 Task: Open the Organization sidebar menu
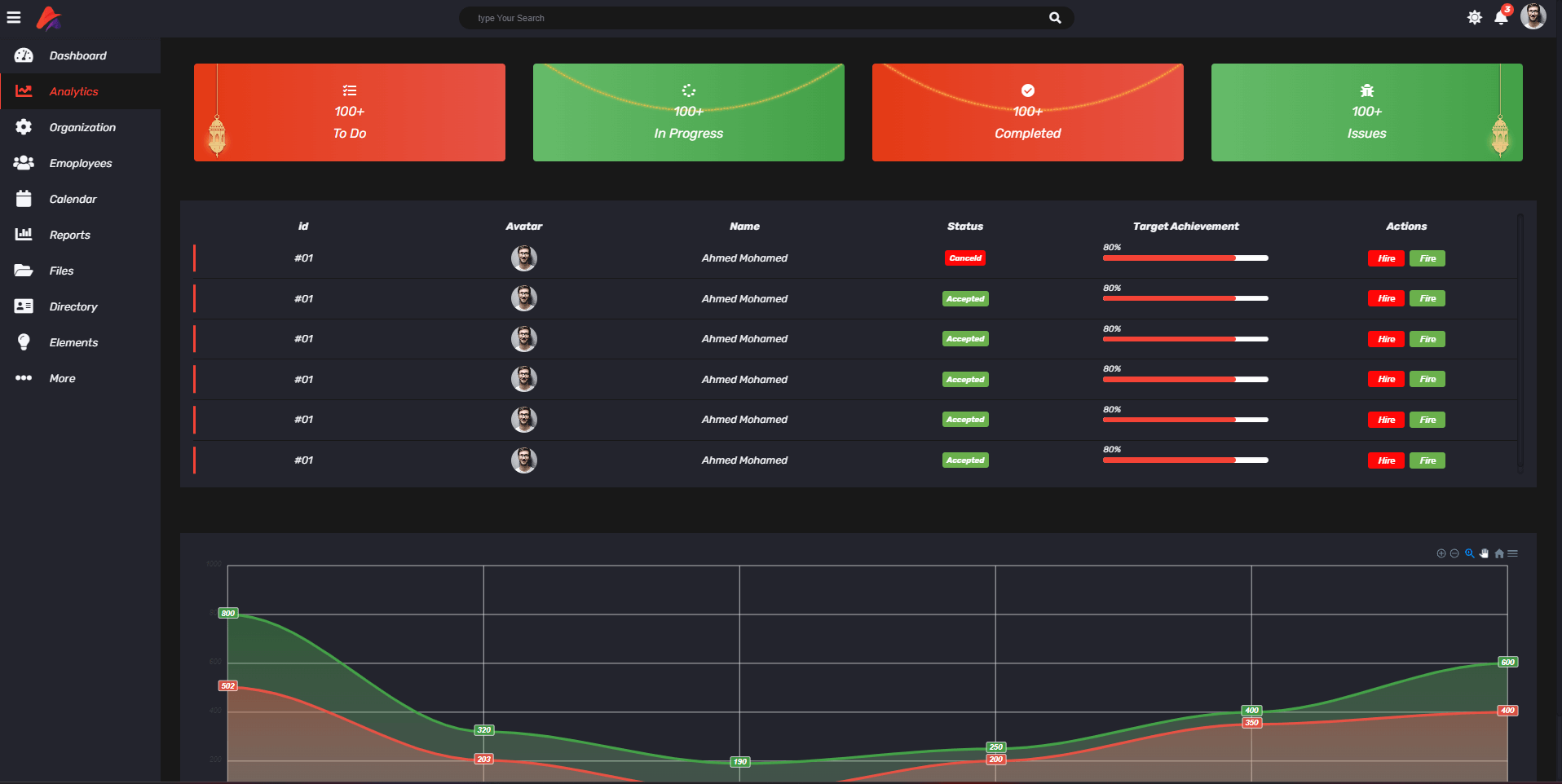click(82, 127)
